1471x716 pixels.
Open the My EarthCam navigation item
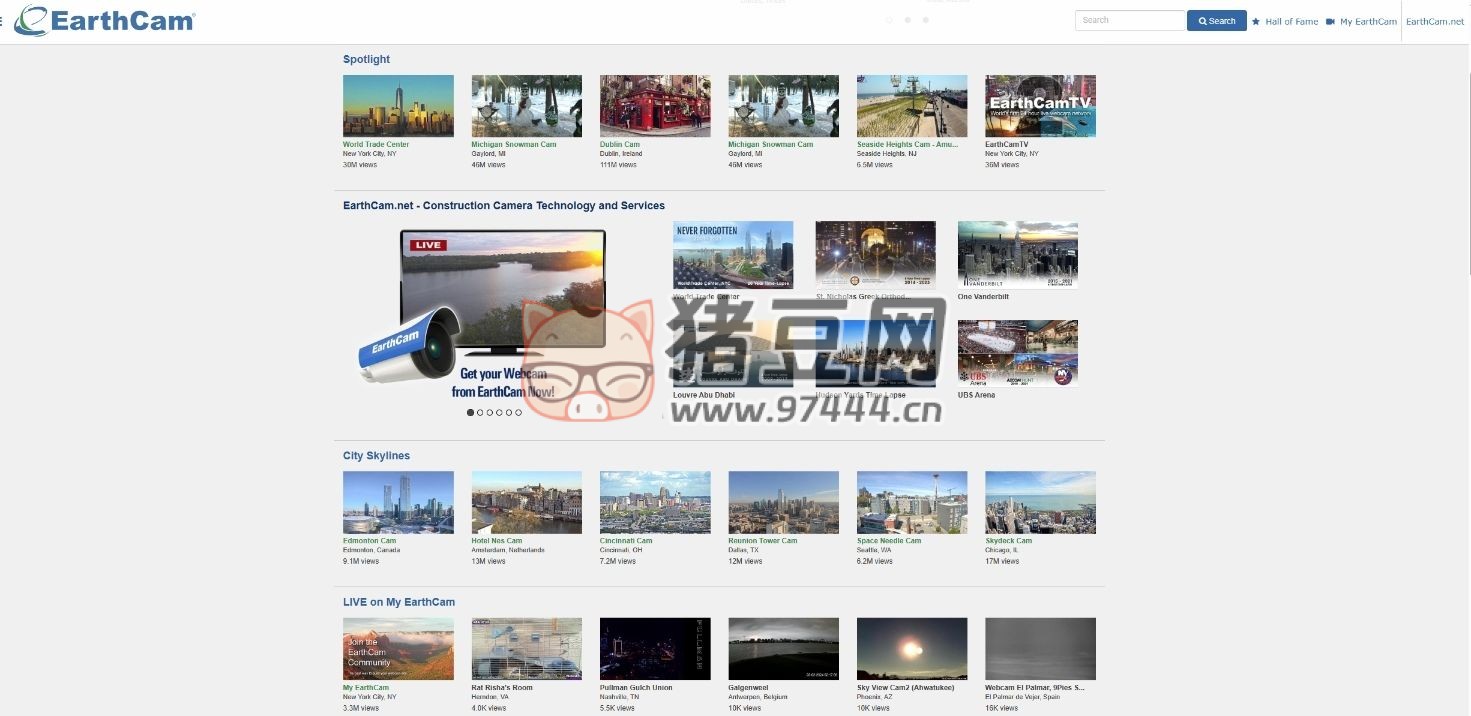coord(1366,21)
